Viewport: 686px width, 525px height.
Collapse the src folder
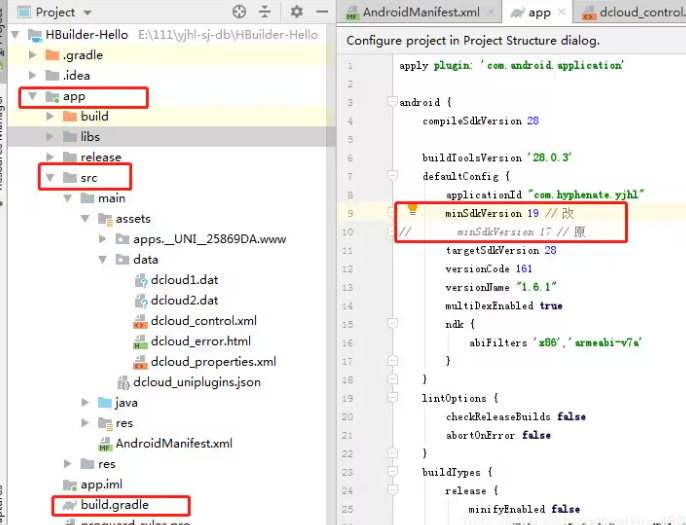(x=50, y=178)
